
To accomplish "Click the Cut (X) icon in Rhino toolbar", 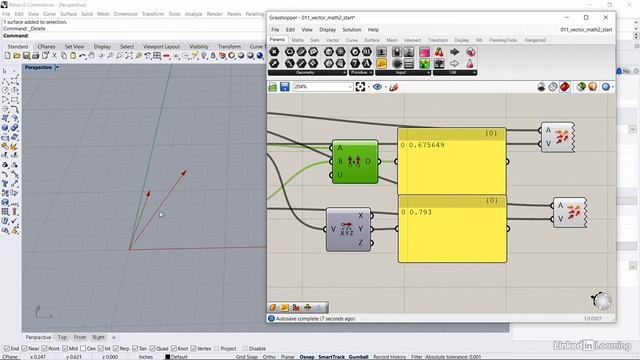I will [54, 56].
